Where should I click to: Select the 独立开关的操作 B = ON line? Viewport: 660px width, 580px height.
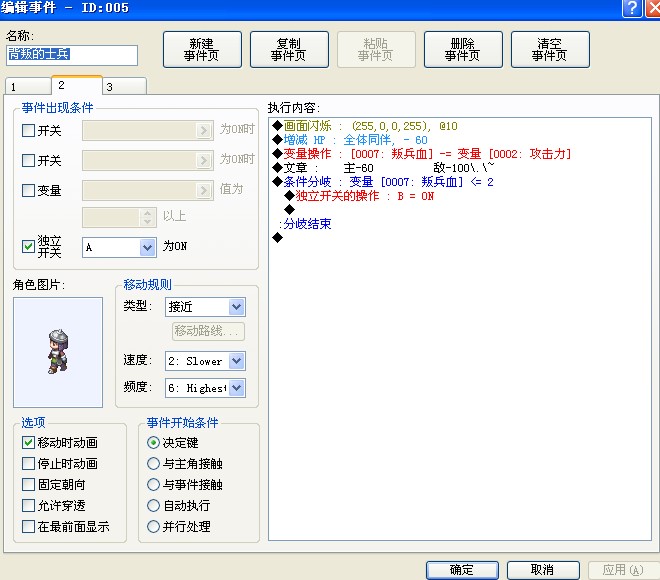coord(359,196)
